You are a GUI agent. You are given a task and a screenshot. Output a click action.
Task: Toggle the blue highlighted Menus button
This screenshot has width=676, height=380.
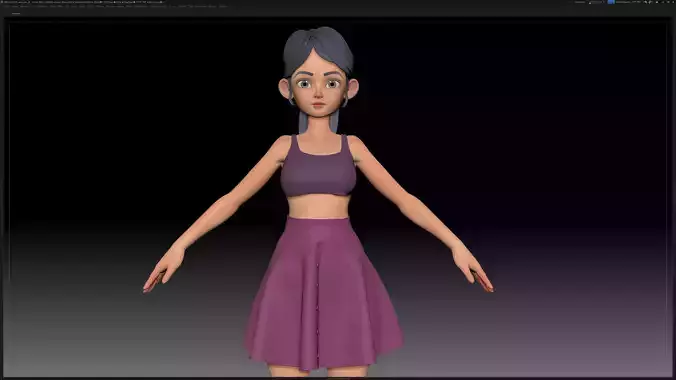pyautogui.click(x=611, y=2)
